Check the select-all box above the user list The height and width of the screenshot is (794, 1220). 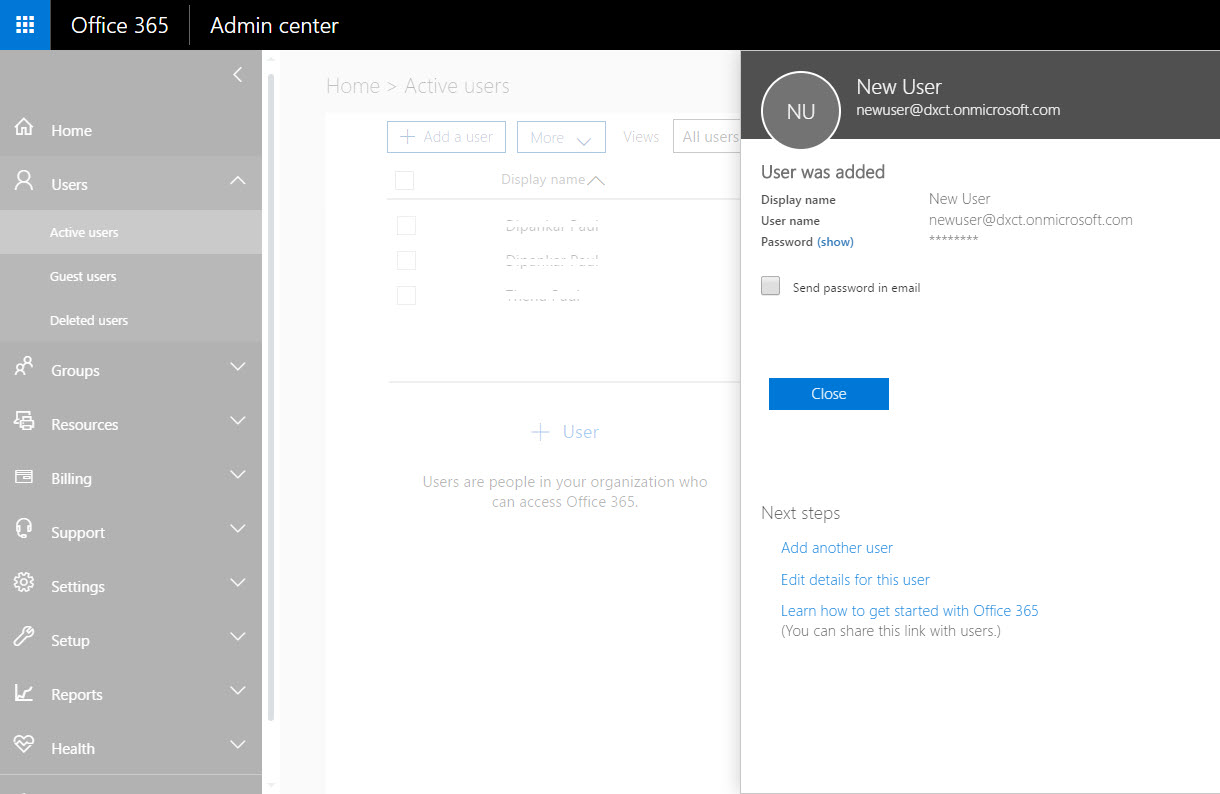[x=404, y=180]
